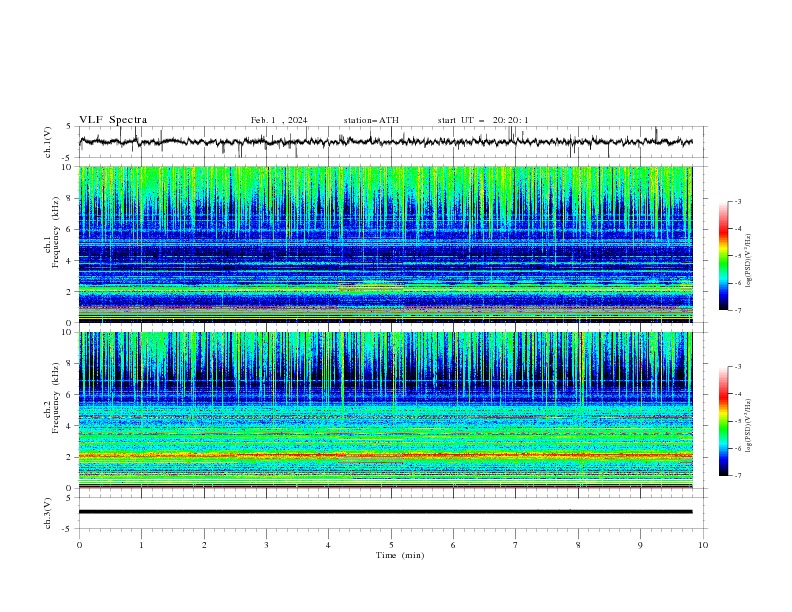792x612 pixels.
Task: Select the "start UT = 20:20: 1" text
Action: tap(483, 120)
